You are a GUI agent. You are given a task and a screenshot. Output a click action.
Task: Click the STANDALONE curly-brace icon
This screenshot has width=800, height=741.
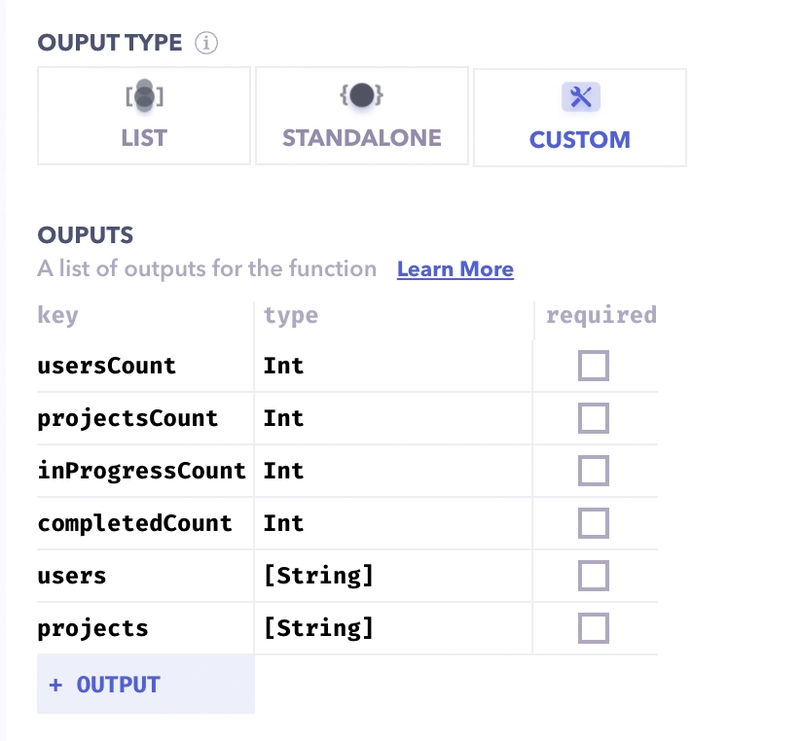tap(362, 95)
